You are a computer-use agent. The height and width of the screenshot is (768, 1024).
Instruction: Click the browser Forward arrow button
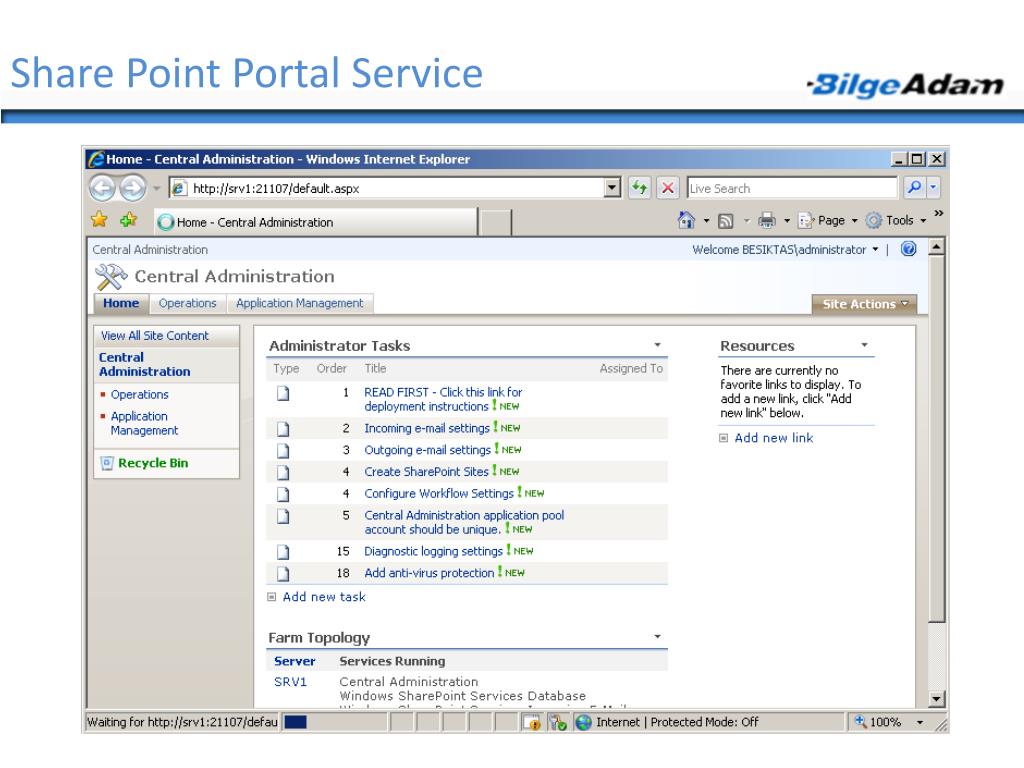pyautogui.click(x=133, y=188)
